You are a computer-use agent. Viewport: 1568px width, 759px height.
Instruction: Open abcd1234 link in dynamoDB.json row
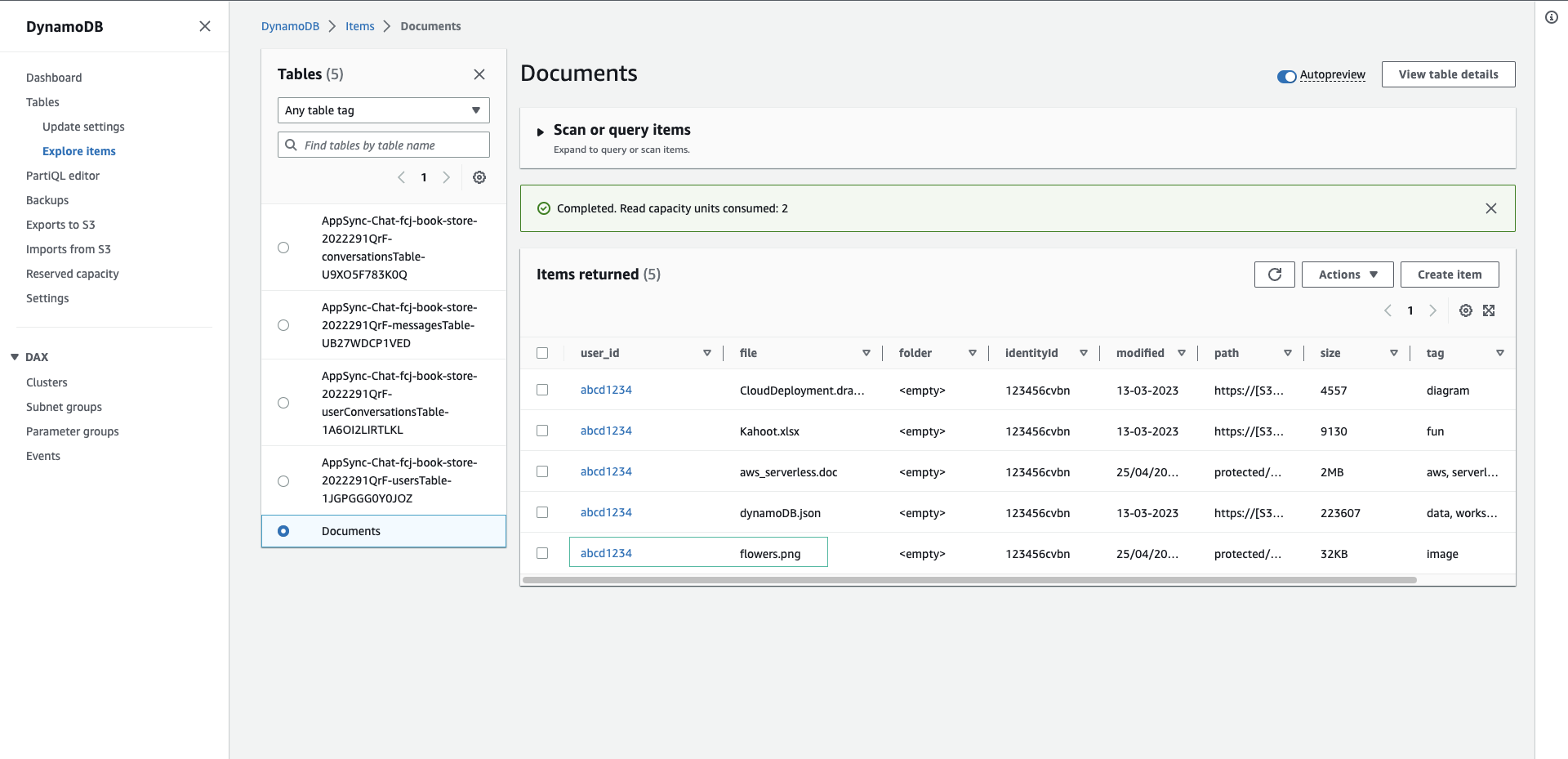(606, 512)
